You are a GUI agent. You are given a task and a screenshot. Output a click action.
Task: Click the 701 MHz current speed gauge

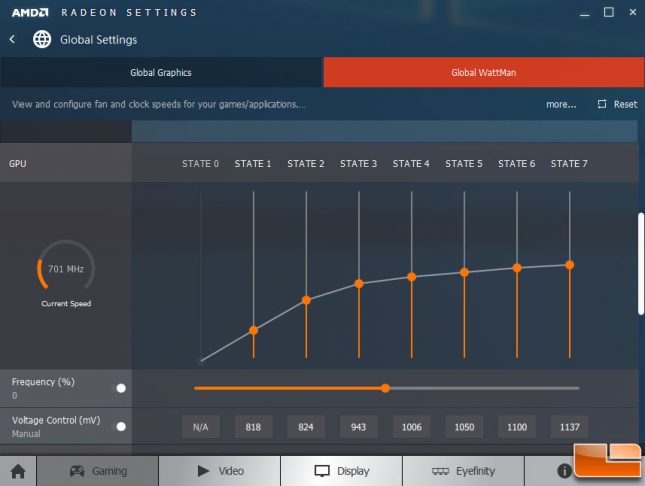click(x=66, y=267)
